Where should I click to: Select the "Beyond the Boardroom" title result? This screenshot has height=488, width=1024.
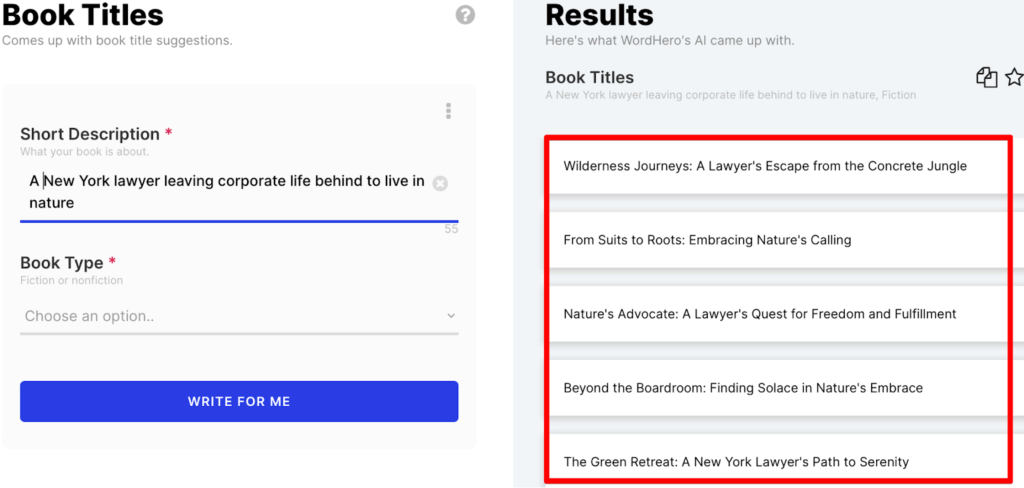click(x=743, y=388)
